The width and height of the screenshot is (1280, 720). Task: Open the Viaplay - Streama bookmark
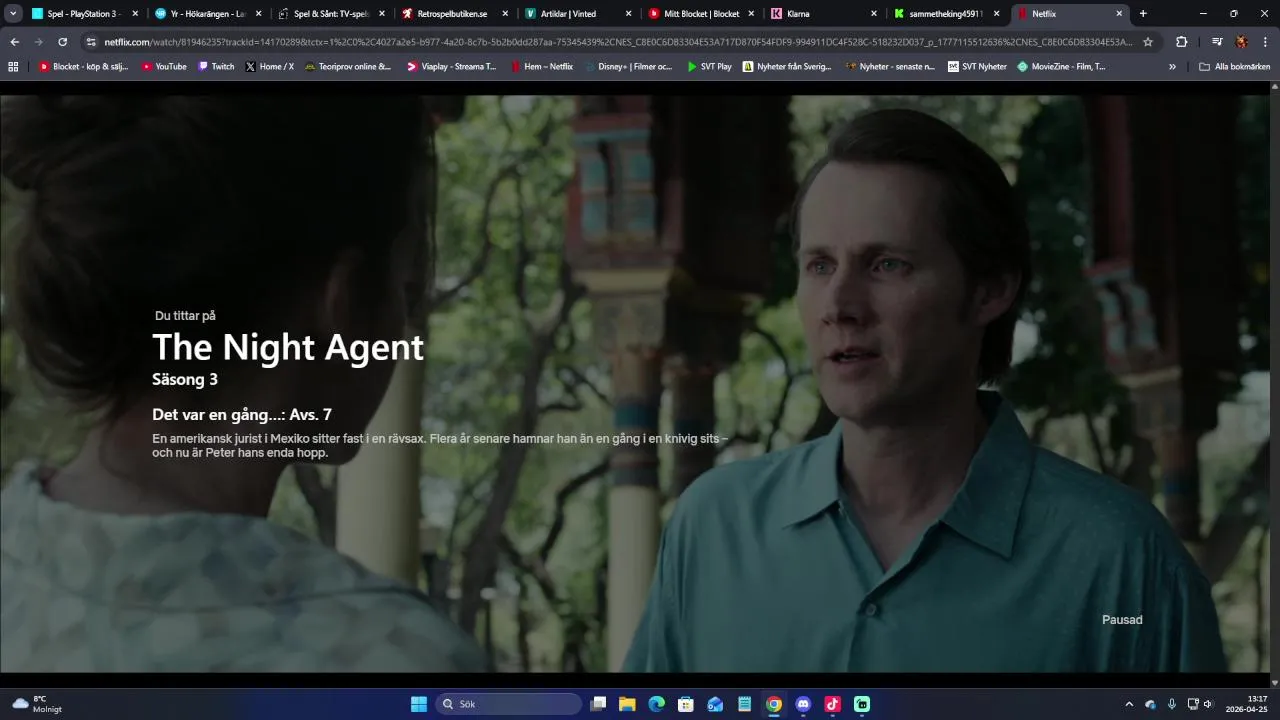click(451, 66)
